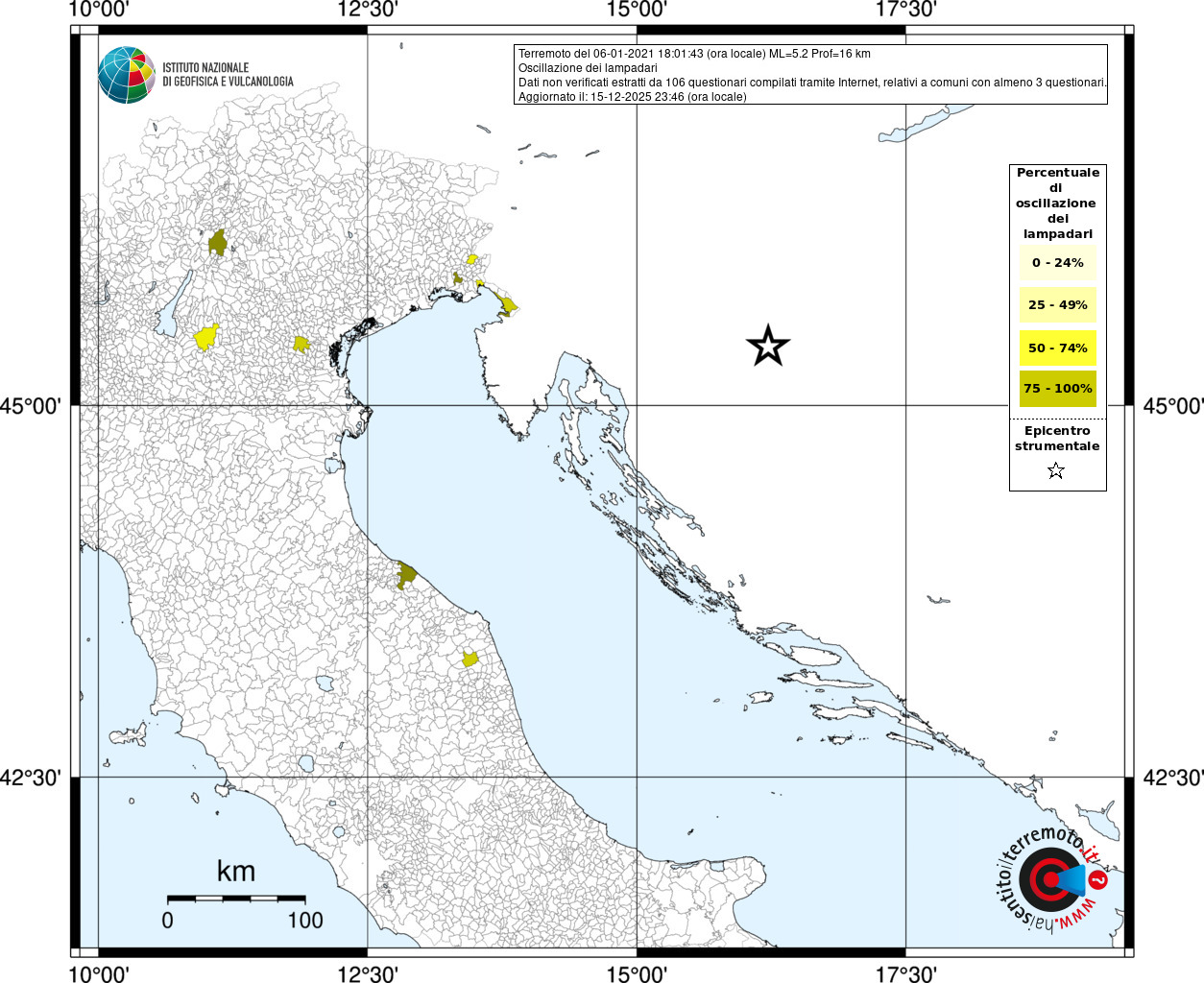Select the 75 - 100% legend swatch

[1057, 389]
